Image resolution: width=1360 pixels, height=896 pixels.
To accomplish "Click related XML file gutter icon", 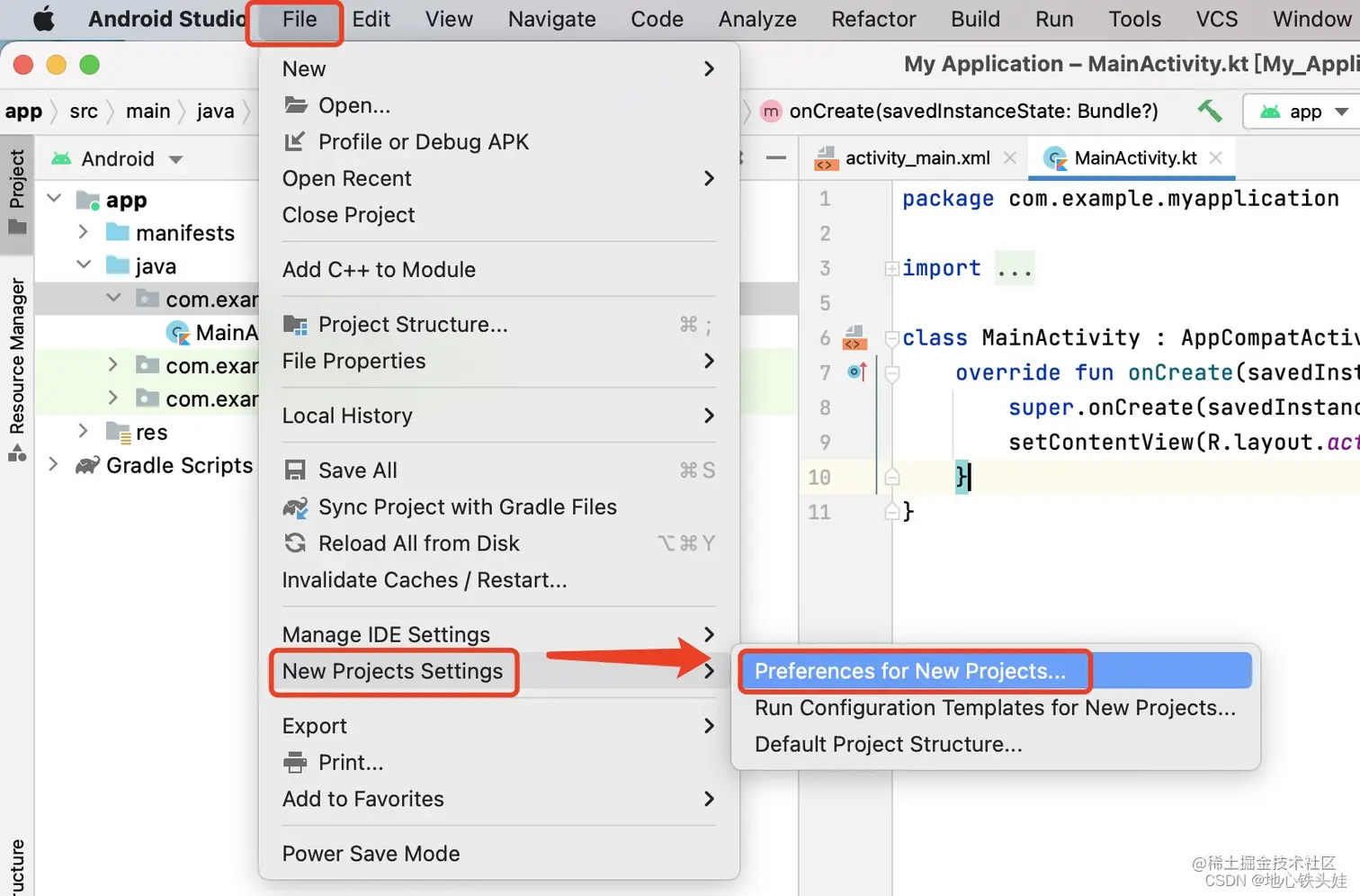I will [854, 338].
